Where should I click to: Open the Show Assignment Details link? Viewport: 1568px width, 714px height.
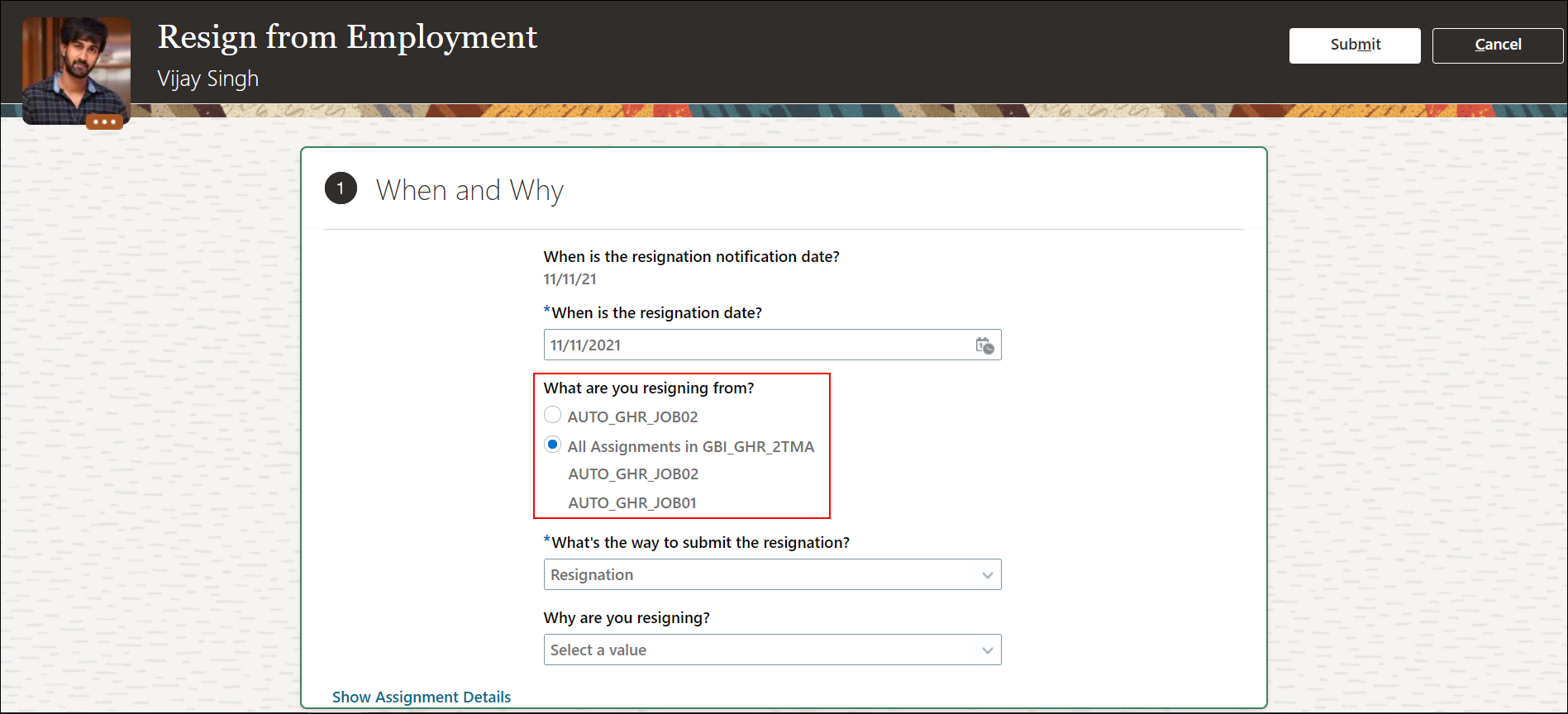(x=422, y=697)
